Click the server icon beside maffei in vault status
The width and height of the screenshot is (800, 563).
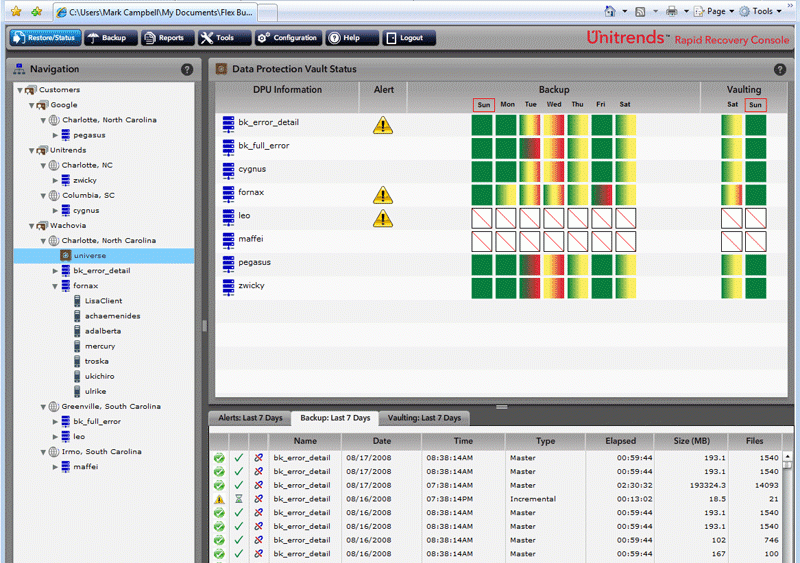[x=228, y=241]
